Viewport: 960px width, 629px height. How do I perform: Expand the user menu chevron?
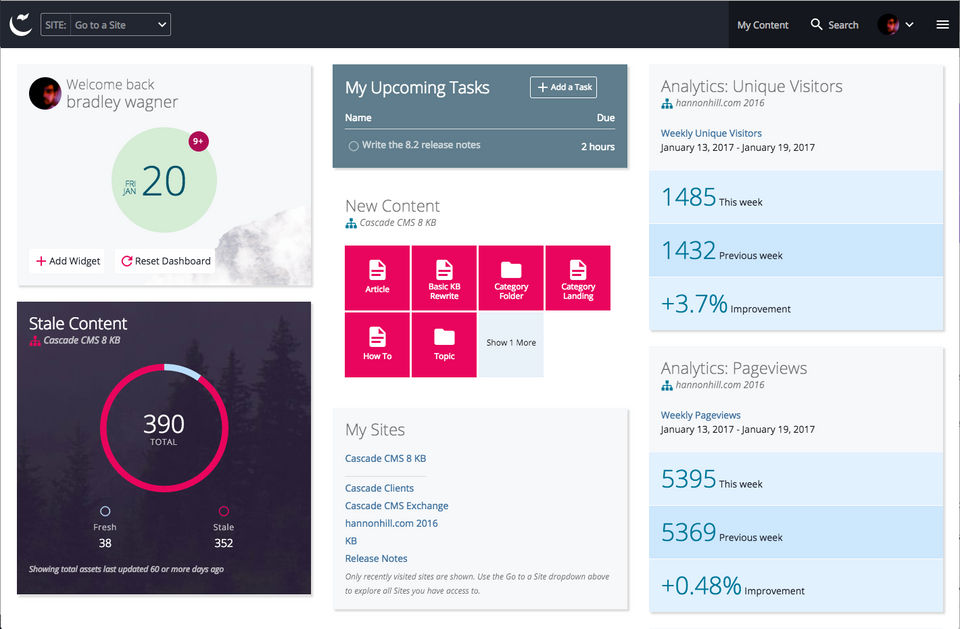[909, 25]
